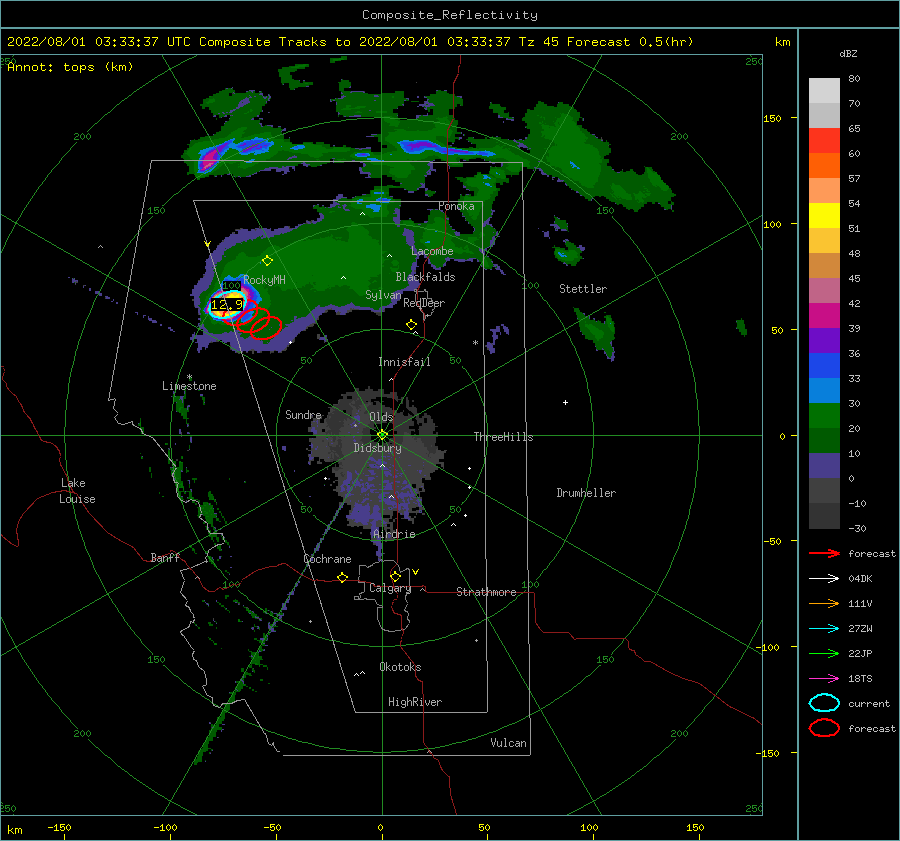Screen dimensions: 900x841
Task: Click the orange 60-57 dBZ color swatch
Action: [x=824, y=166]
